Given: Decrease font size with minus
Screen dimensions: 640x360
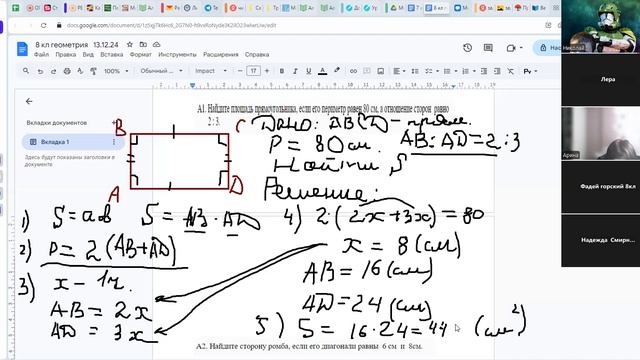Looking at the screenshot, I should (x=240, y=71).
